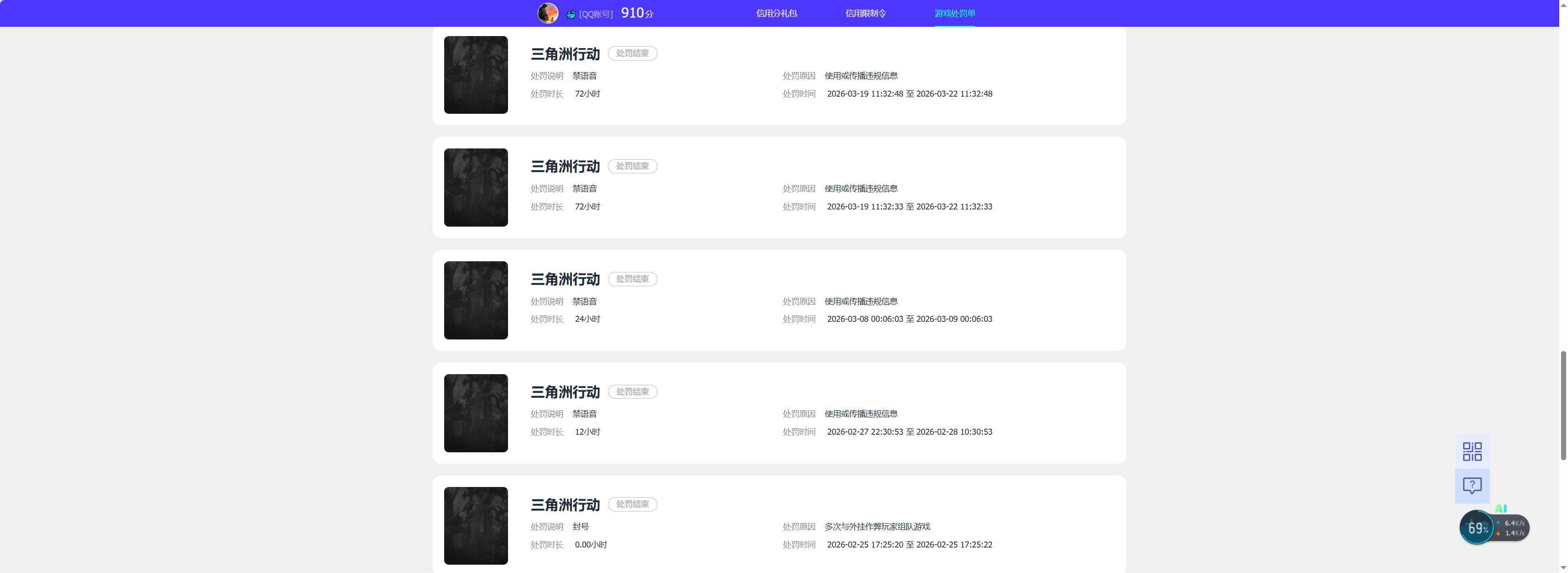Viewport: 1568px width, 573px height.
Task: Click the page vertical scrollbar thumb
Action: 1563,406
